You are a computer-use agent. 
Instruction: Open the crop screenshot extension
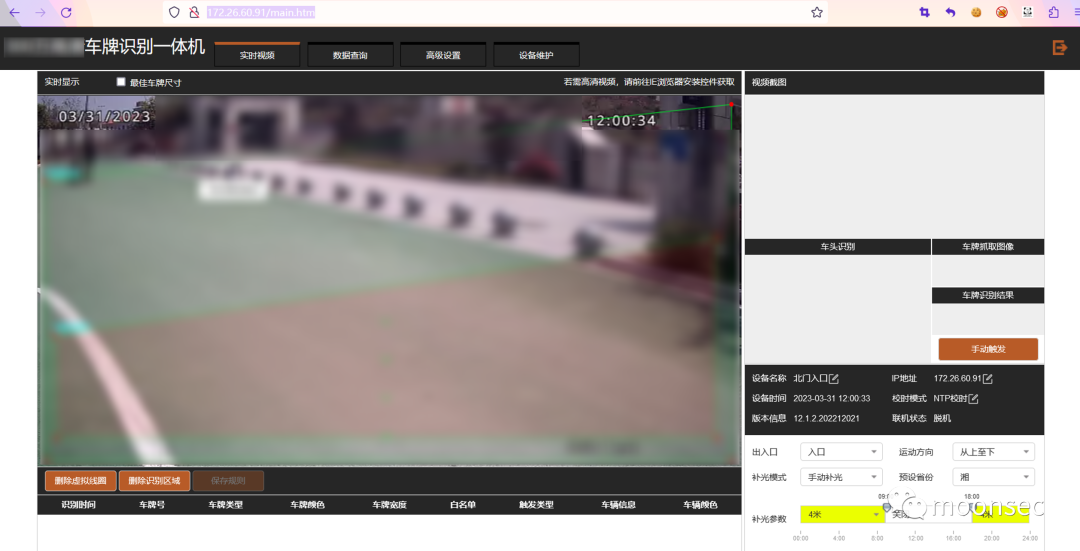click(924, 12)
